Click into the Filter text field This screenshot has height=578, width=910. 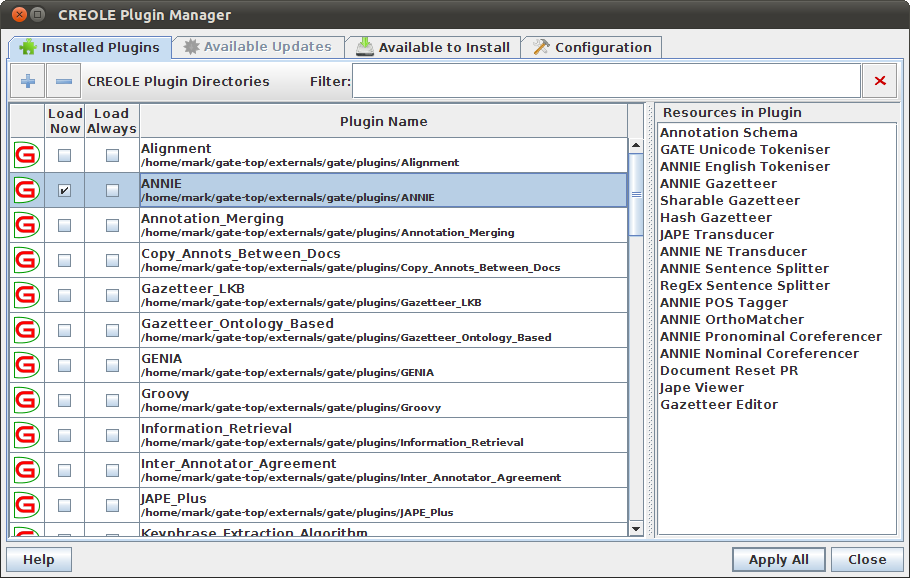coord(606,81)
